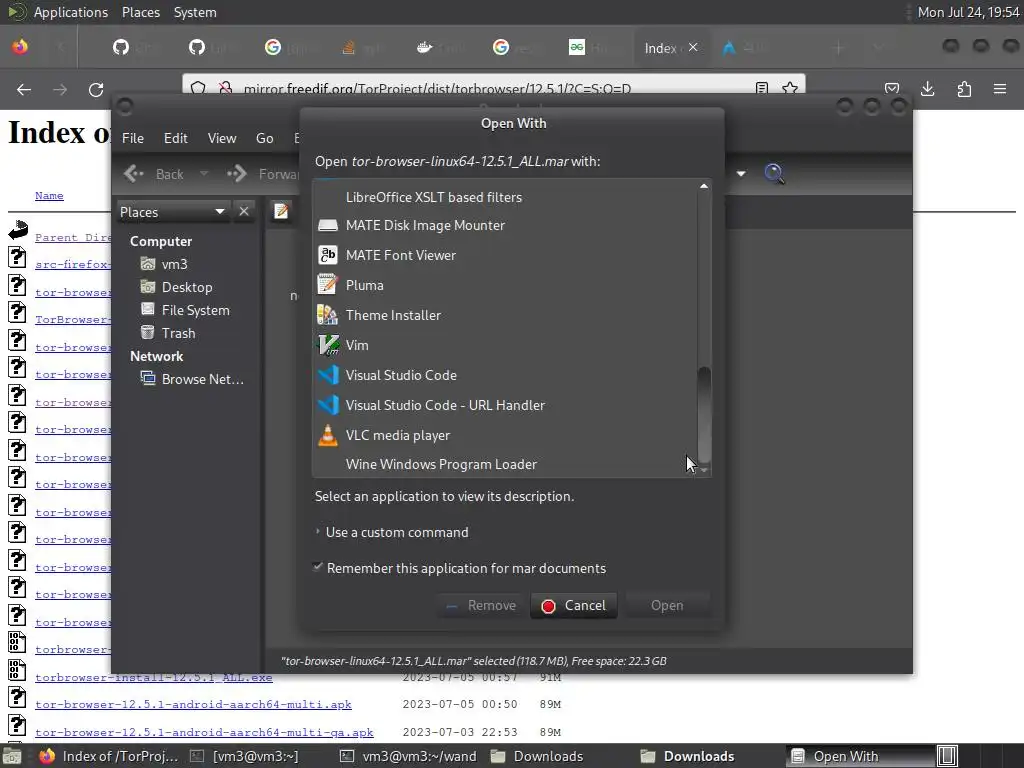Click the Cancel button

click(x=573, y=605)
